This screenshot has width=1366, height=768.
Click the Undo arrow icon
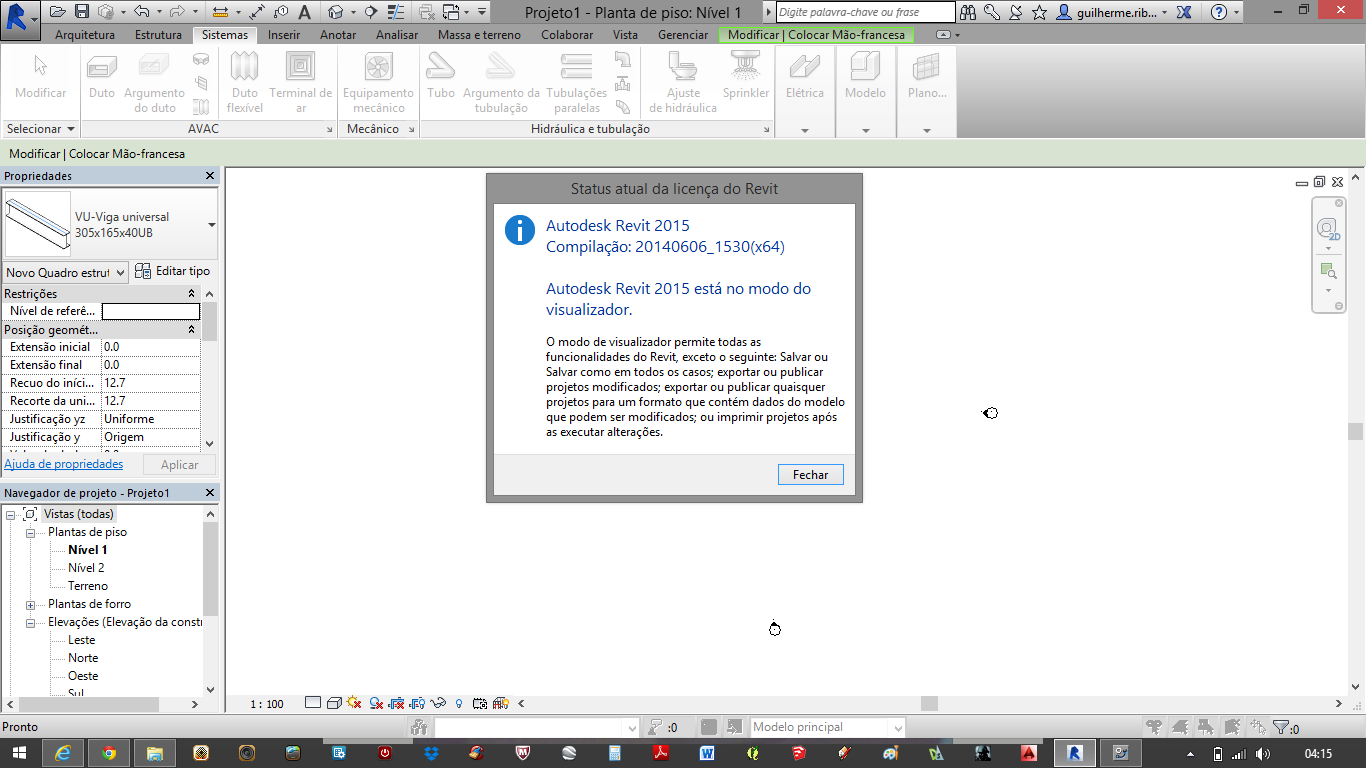coord(141,12)
